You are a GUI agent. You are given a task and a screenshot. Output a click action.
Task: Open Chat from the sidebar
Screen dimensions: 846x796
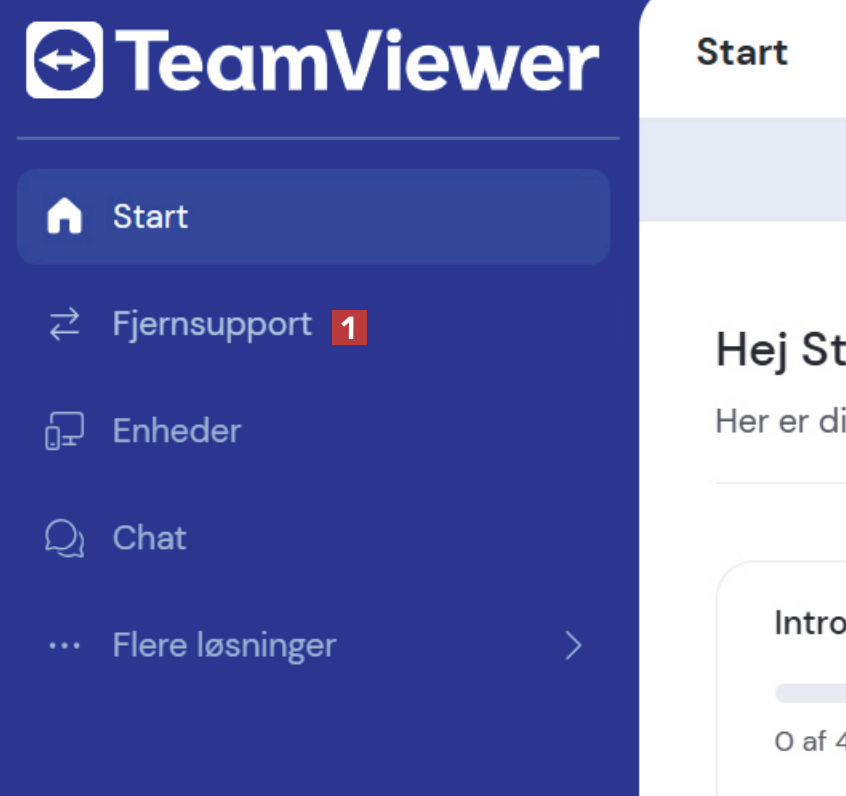pyautogui.click(x=150, y=538)
